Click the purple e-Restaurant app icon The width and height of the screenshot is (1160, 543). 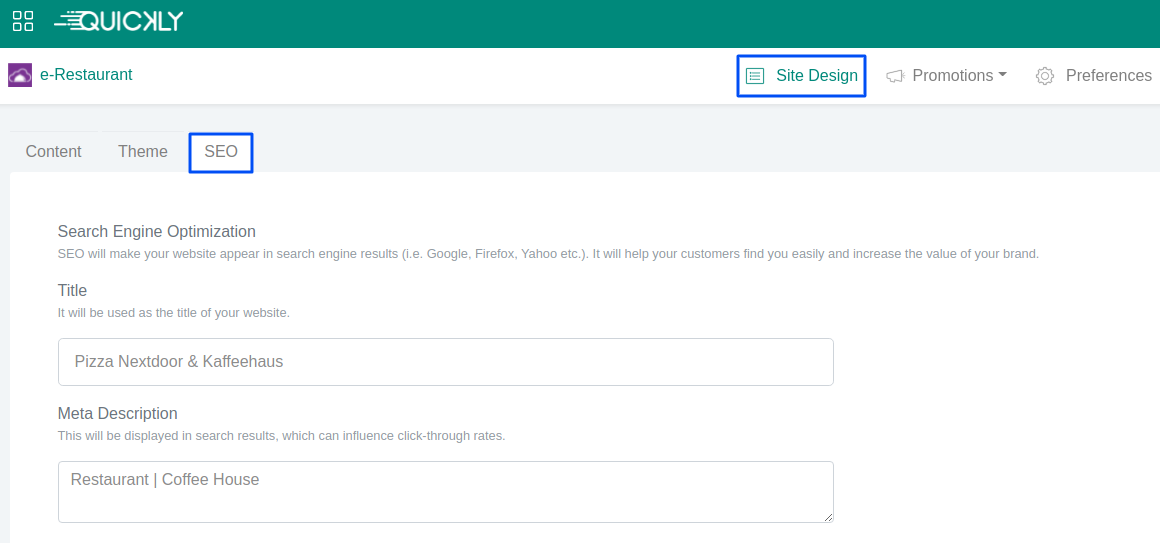(20, 75)
